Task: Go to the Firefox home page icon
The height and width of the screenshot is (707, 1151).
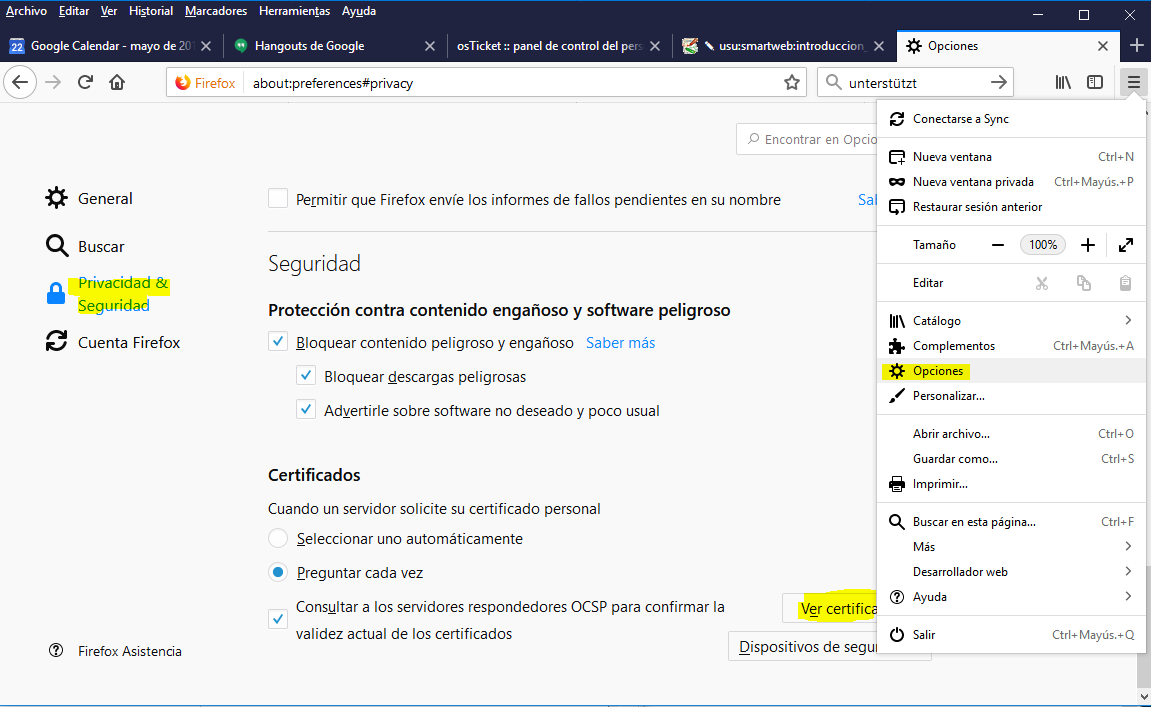Action: 117,83
